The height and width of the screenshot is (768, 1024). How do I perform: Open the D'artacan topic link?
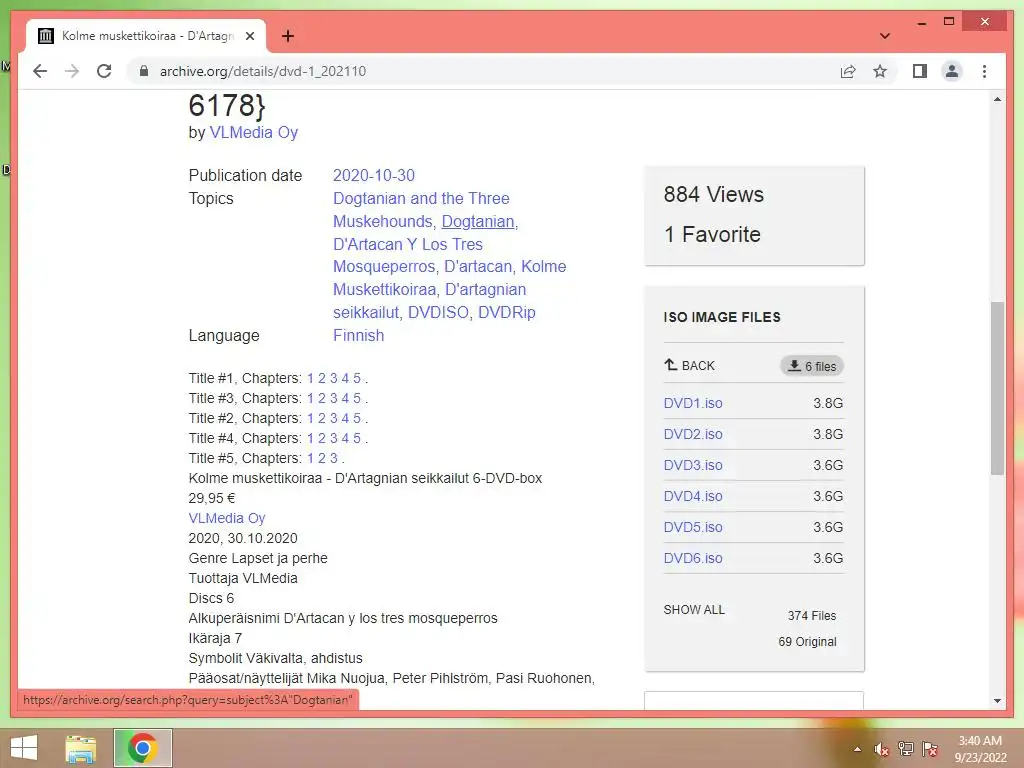click(477, 266)
